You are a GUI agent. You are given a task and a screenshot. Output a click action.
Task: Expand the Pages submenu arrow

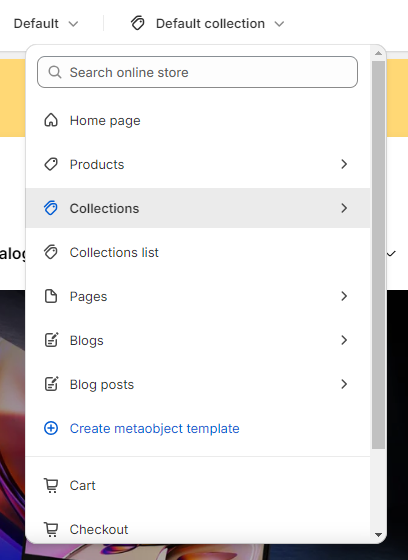pyautogui.click(x=344, y=296)
